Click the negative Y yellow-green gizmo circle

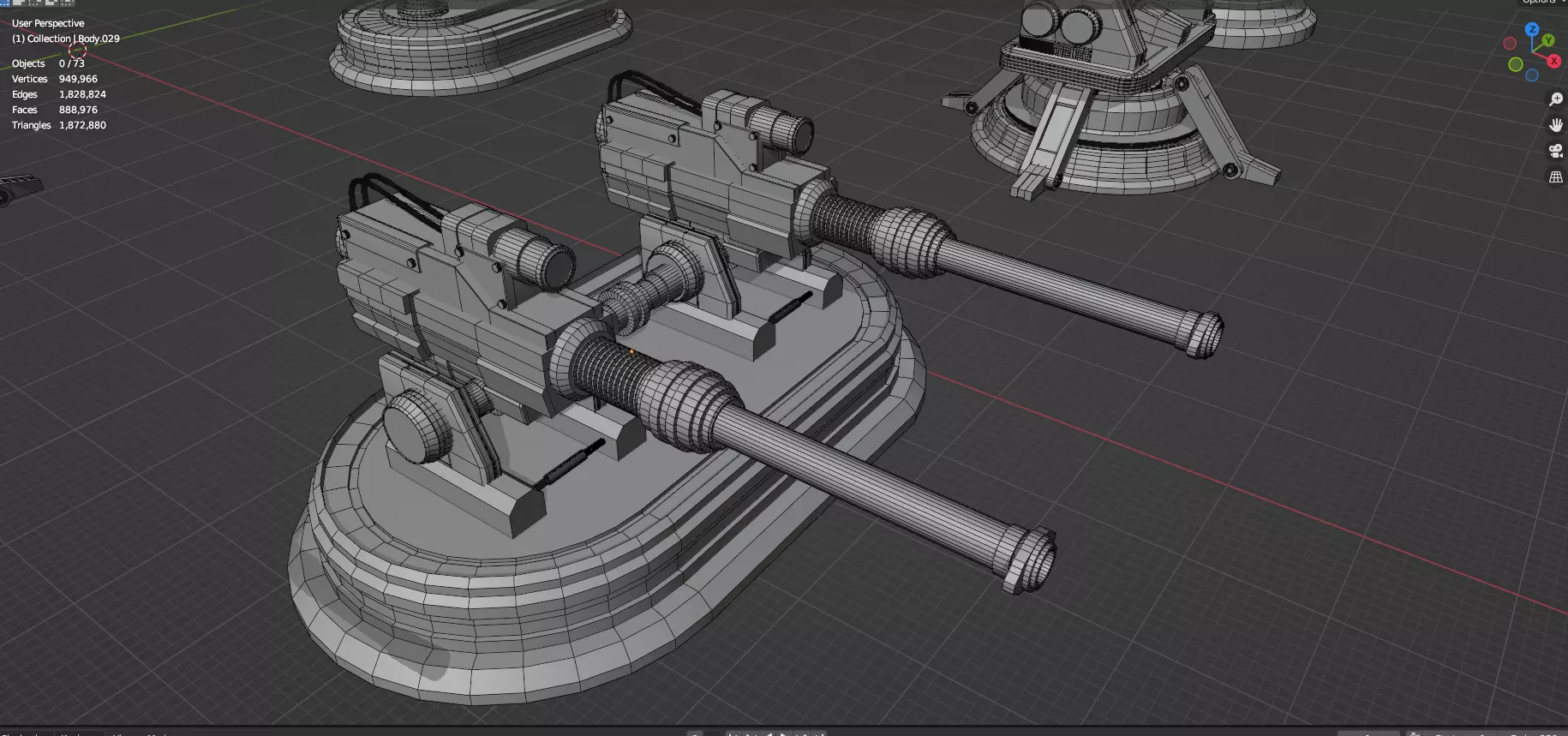pos(1515,64)
